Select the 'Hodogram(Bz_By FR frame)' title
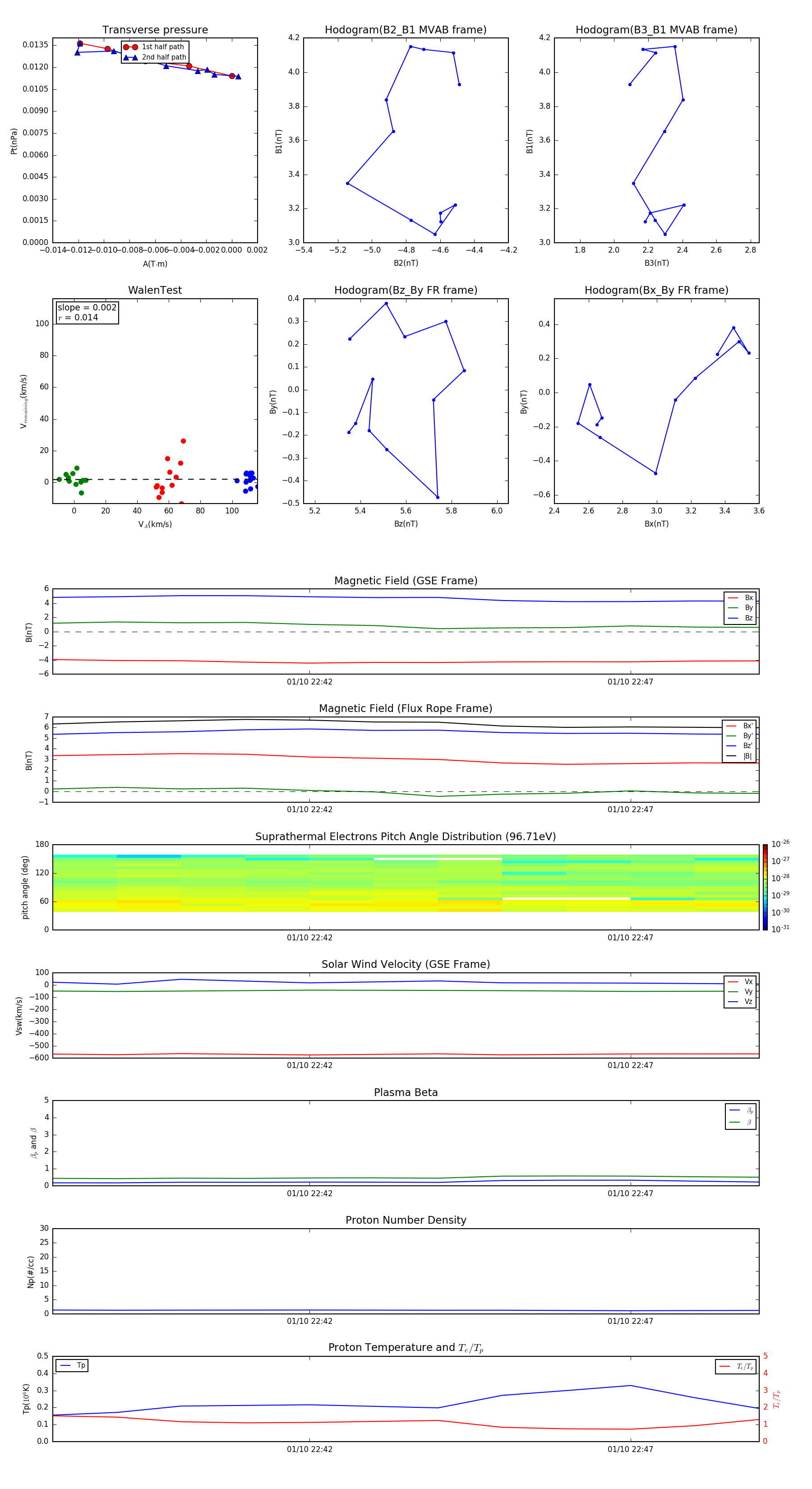The height and width of the screenshot is (1489, 812). point(406,290)
